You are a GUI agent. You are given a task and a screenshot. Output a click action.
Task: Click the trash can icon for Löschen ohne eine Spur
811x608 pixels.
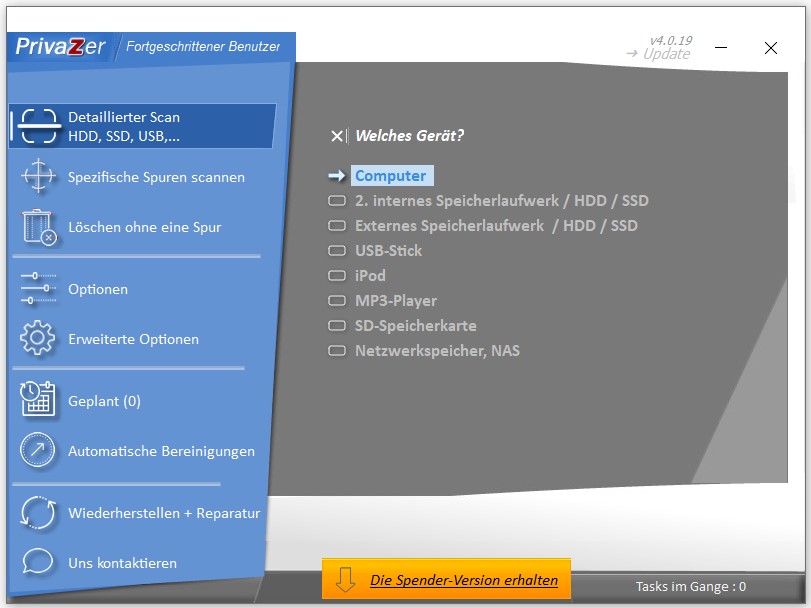(x=39, y=226)
